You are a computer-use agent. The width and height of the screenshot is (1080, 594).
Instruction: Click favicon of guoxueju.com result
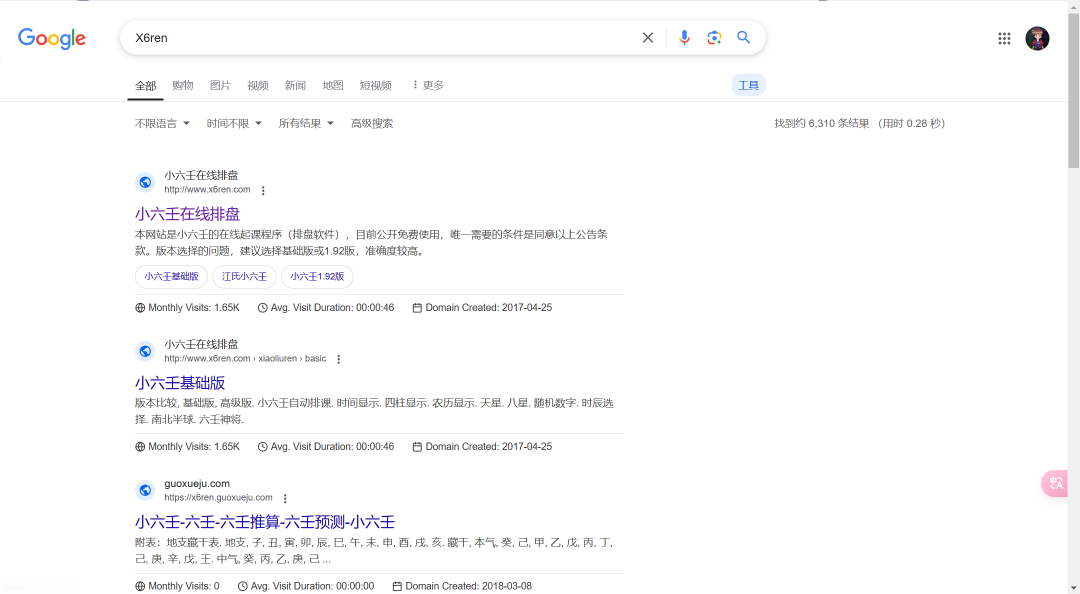pyautogui.click(x=145, y=490)
